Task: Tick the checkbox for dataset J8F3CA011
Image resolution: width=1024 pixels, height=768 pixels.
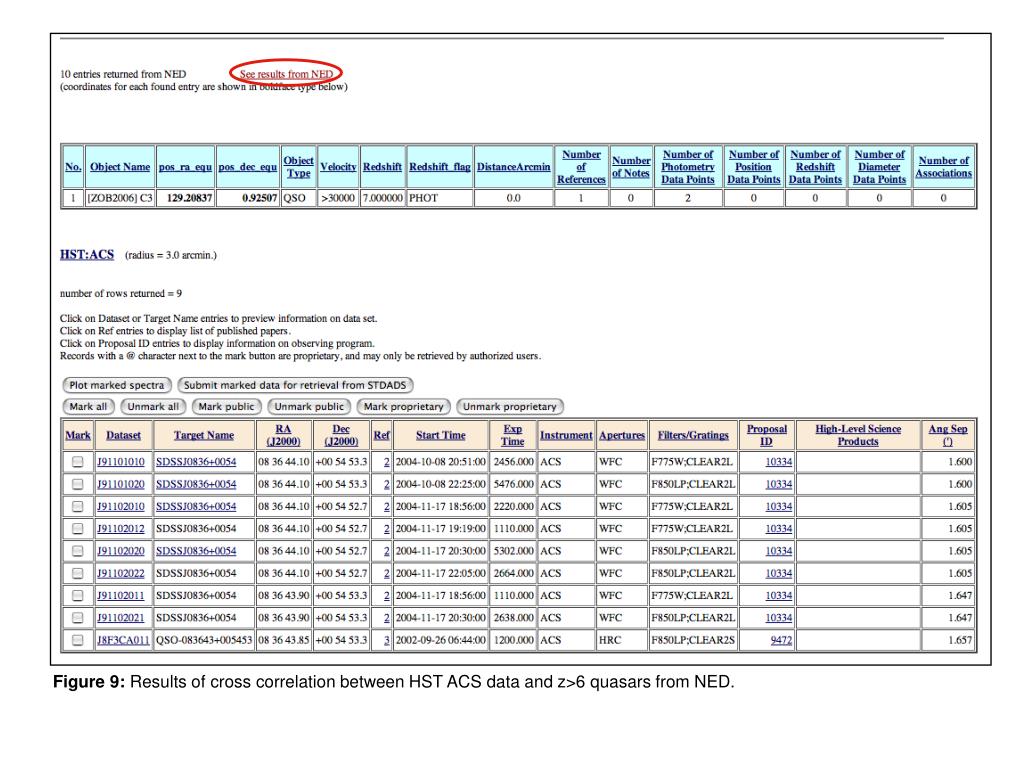Action: (x=78, y=640)
